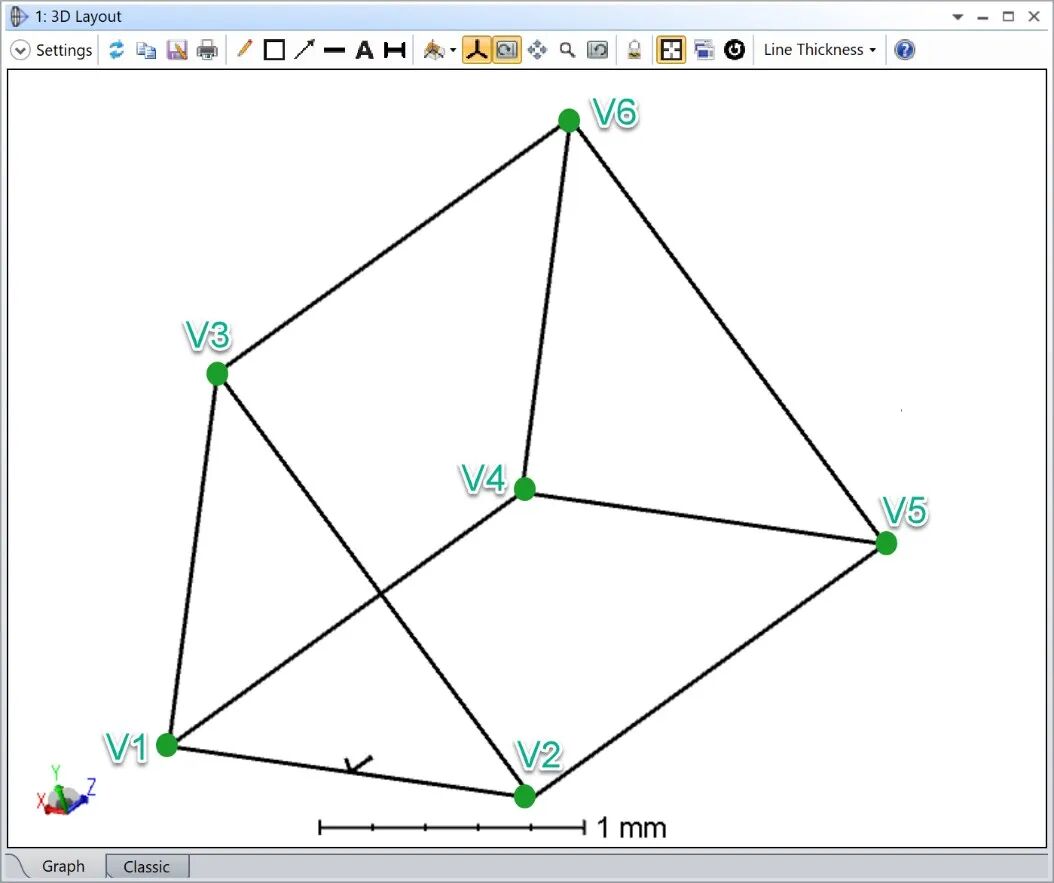The image size is (1054, 883).
Task: Click the green dot at vertex V4
Action: point(525,489)
